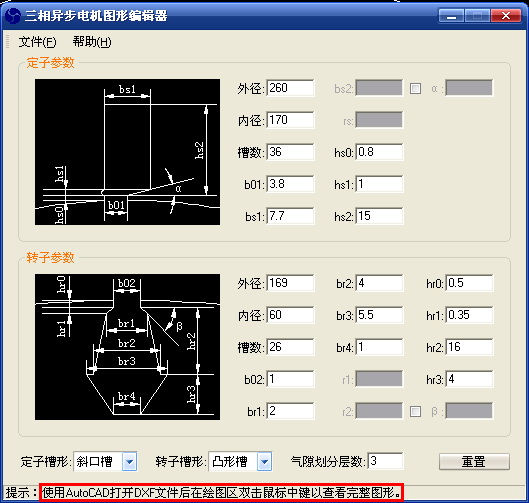Click the disabled α angle field
The image size is (529, 503).
click(x=469, y=88)
